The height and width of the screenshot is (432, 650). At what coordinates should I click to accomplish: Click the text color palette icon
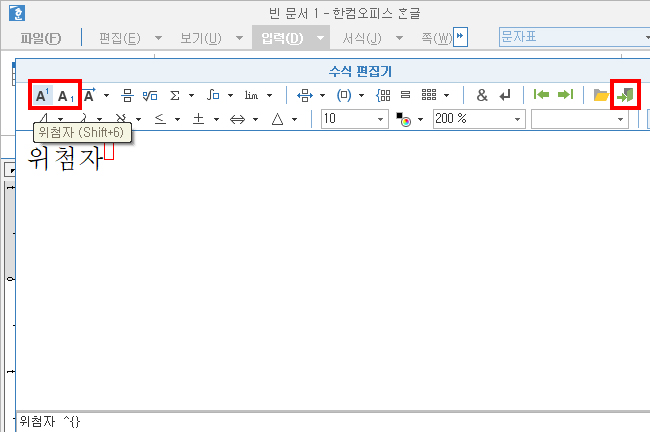pos(404,119)
